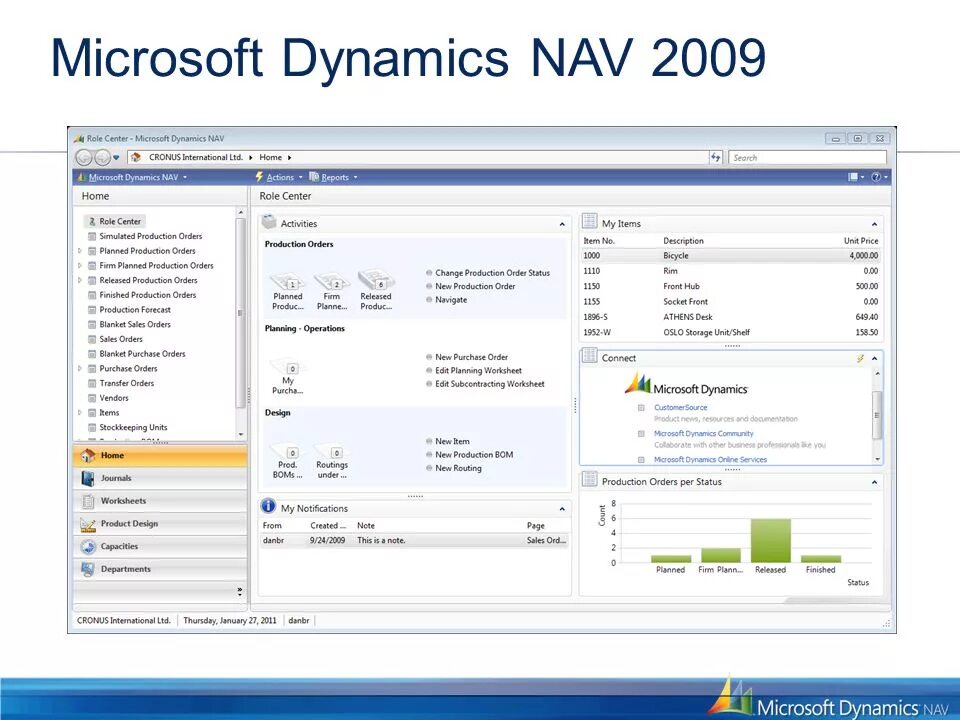Open Production Forecast in navigation tree
Screen dimensions: 960x720
click(x=135, y=310)
